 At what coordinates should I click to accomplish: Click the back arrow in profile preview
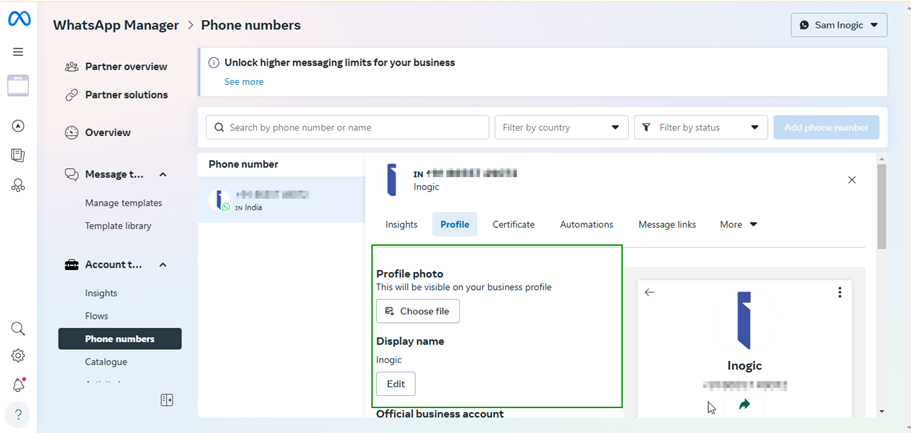point(650,293)
